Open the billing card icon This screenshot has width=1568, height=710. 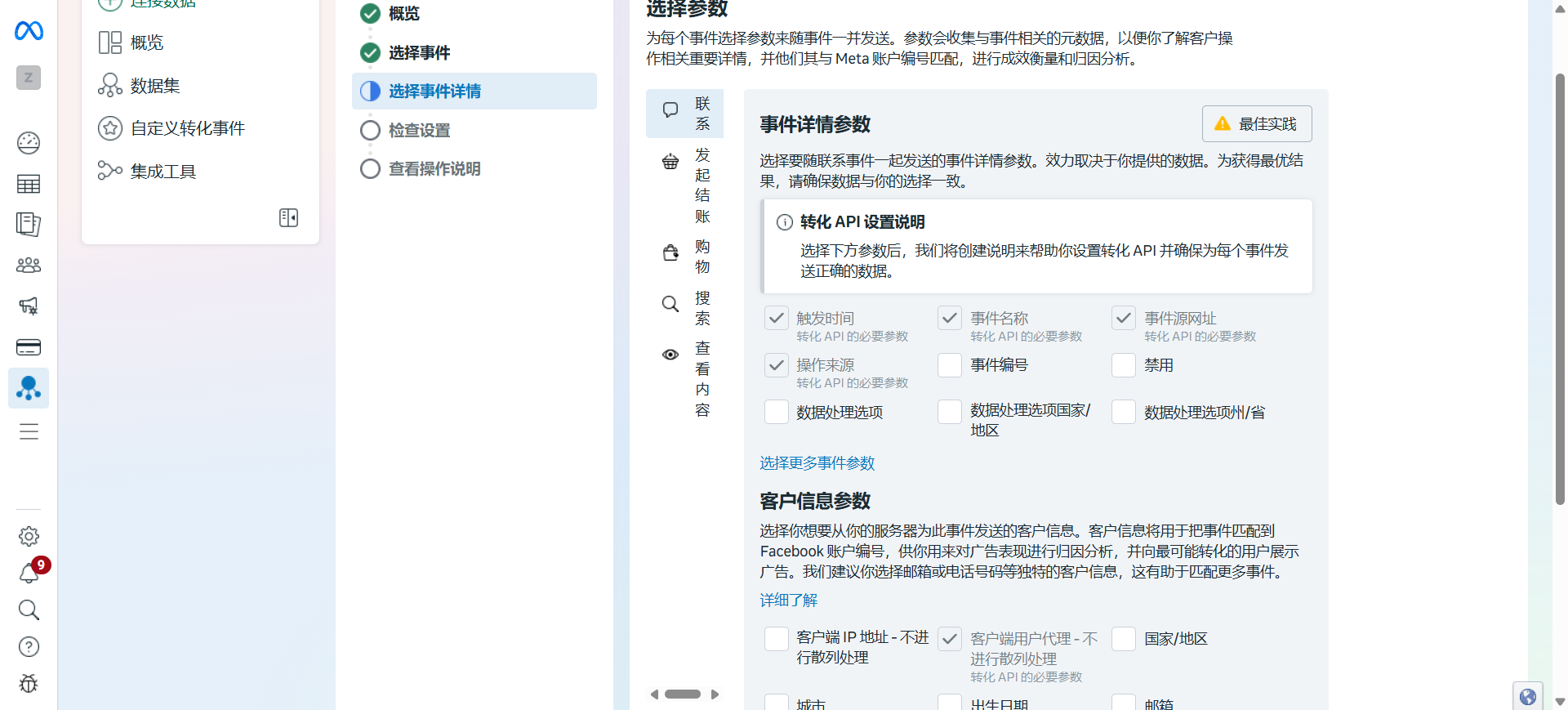pos(29,347)
